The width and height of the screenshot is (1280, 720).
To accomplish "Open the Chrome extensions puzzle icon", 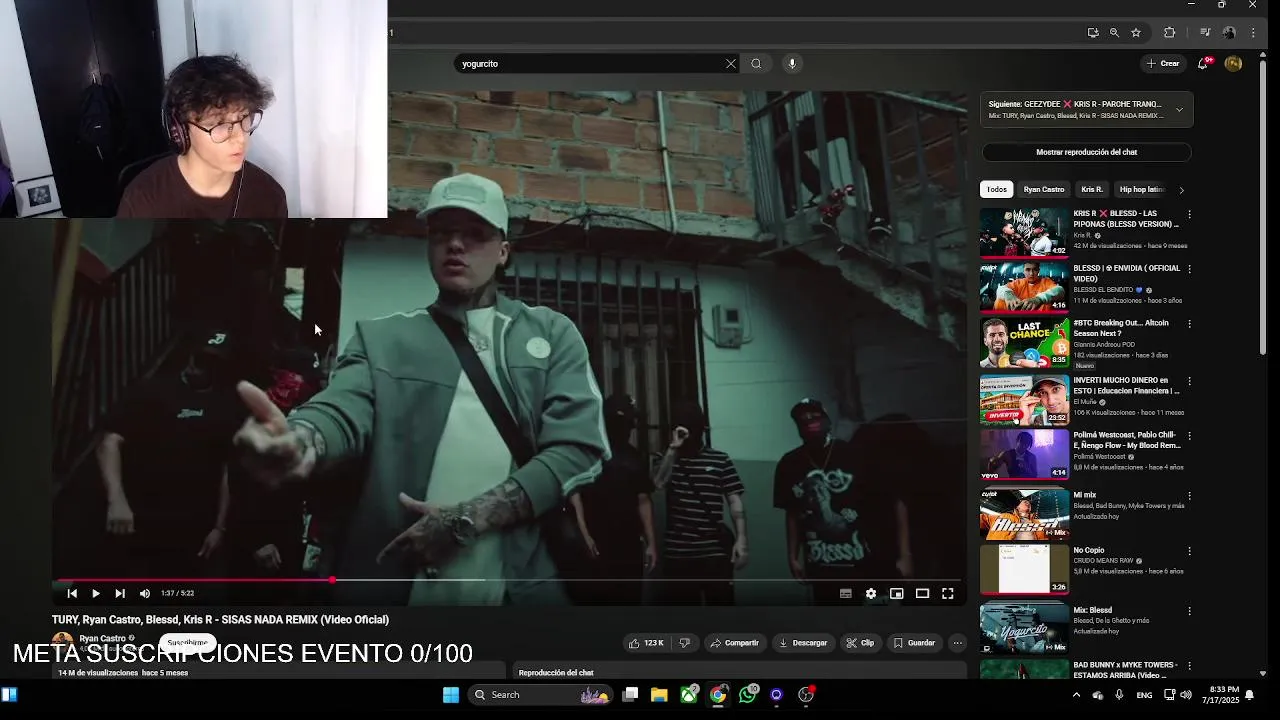I will point(1169,33).
